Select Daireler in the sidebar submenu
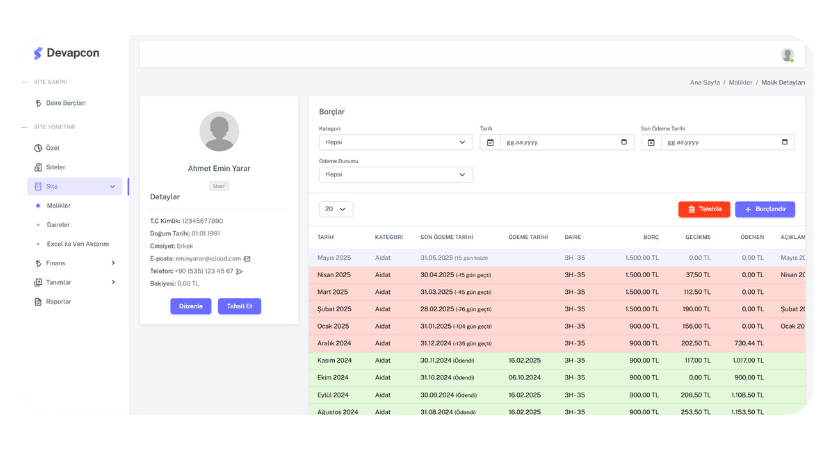This screenshot has height=450, width=835. (x=58, y=224)
